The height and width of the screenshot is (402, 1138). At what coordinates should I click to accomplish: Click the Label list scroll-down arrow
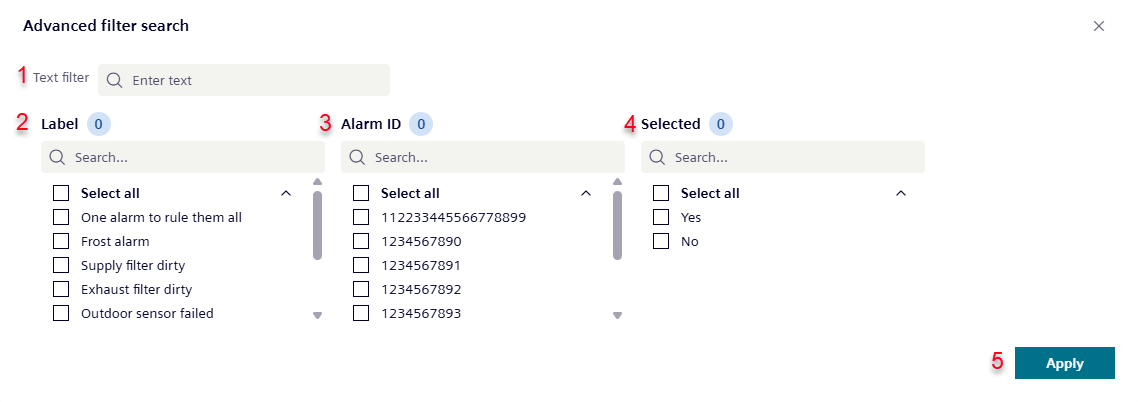[317, 315]
